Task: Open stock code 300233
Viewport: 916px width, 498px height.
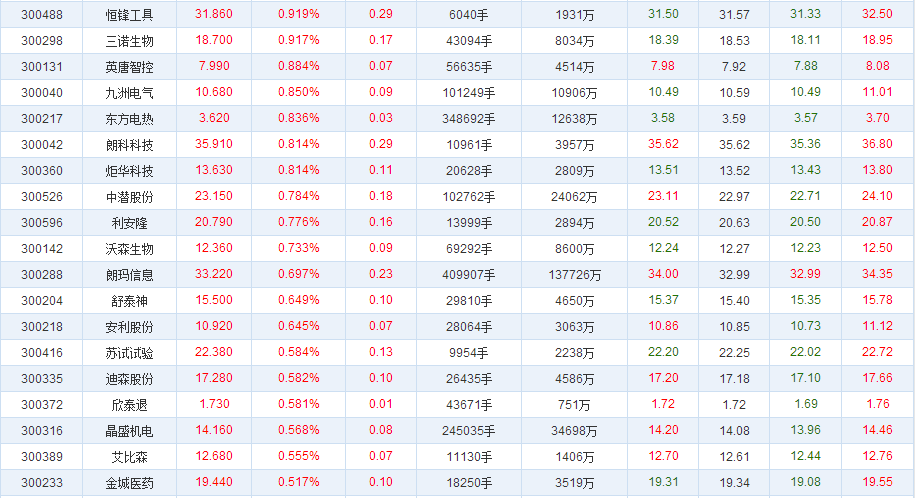Action: pos(41,483)
